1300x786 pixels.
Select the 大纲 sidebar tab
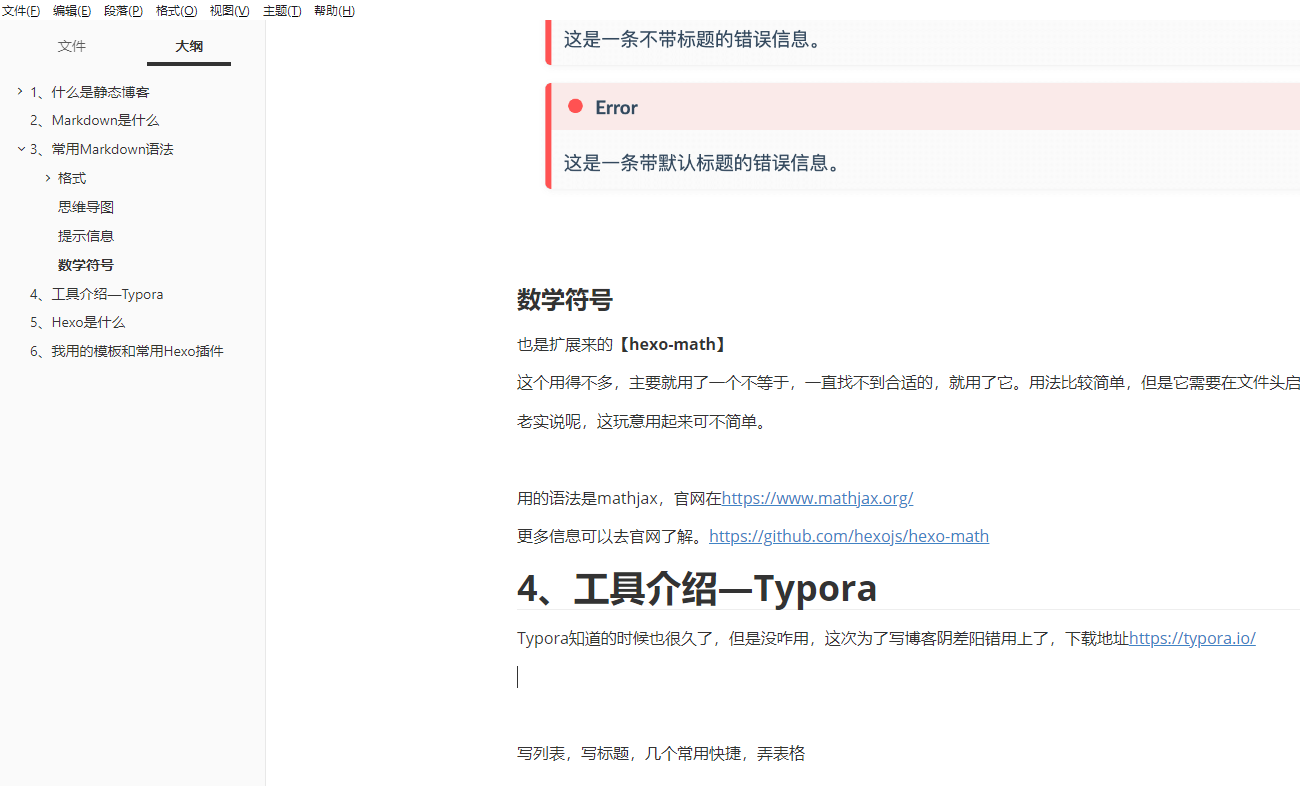click(189, 46)
